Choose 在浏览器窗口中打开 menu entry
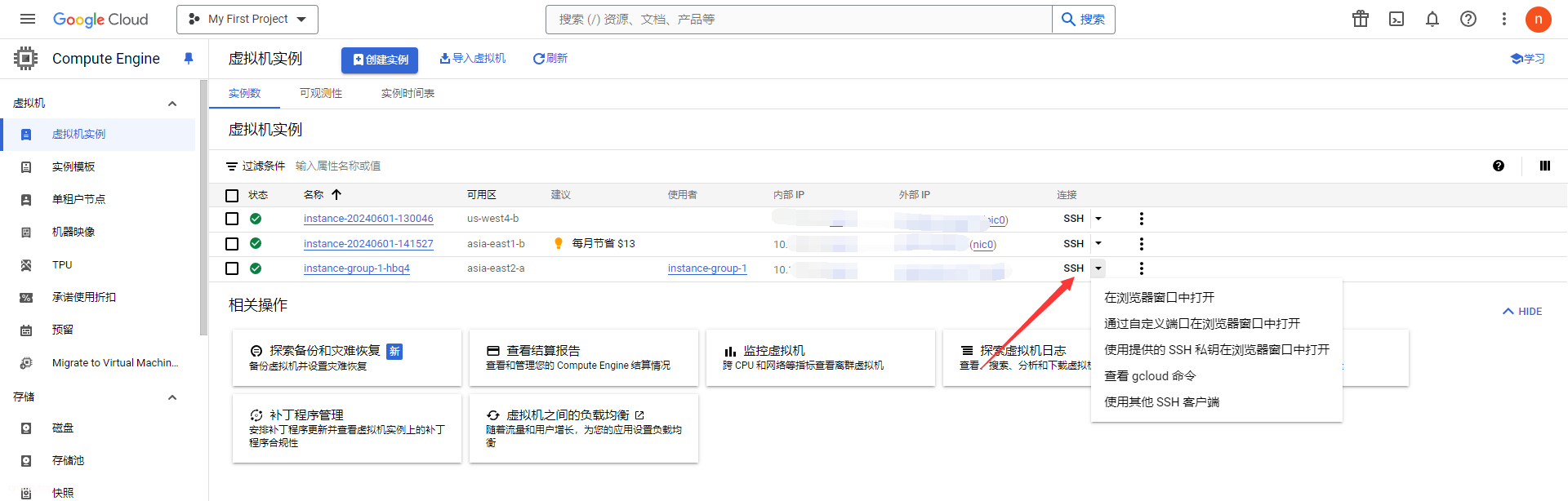Viewport: 1568px width, 501px height. 1217,298
